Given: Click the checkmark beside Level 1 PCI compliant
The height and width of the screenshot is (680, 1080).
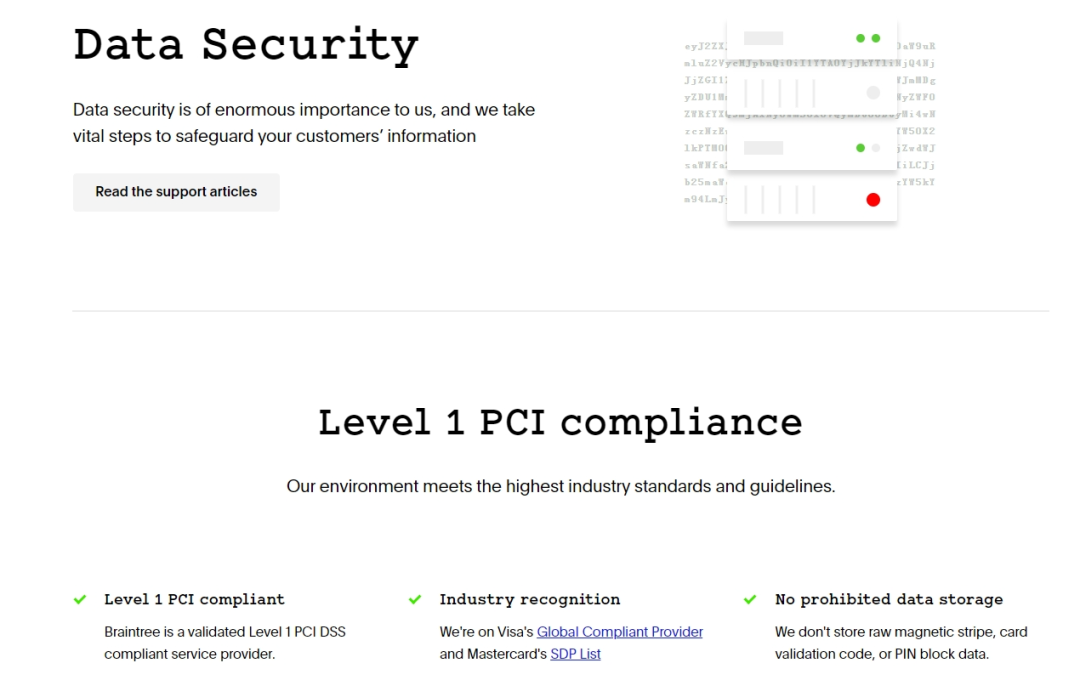Looking at the screenshot, I should (80, 600).
